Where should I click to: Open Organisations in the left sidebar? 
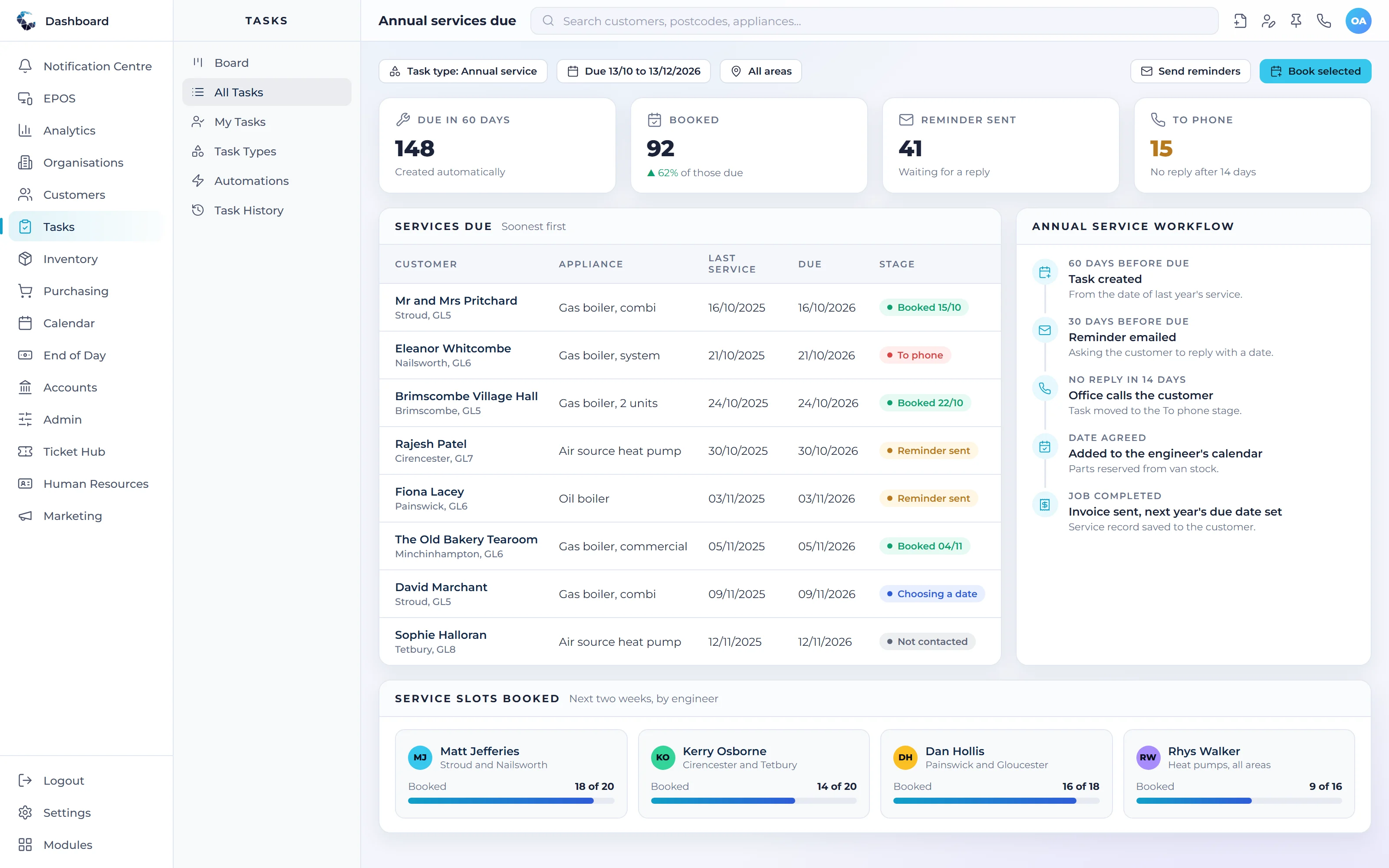[86, 162]
